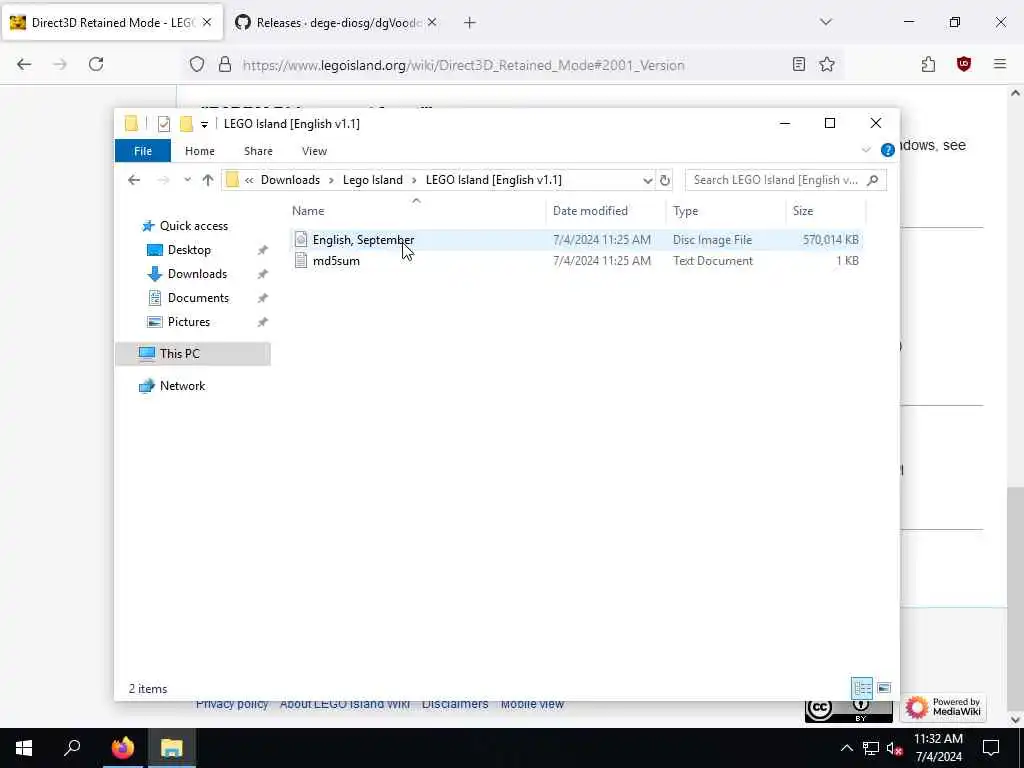Screen dimensions: 1024x768
Task: Open Windows Start menu
Action: pos(24,748)
